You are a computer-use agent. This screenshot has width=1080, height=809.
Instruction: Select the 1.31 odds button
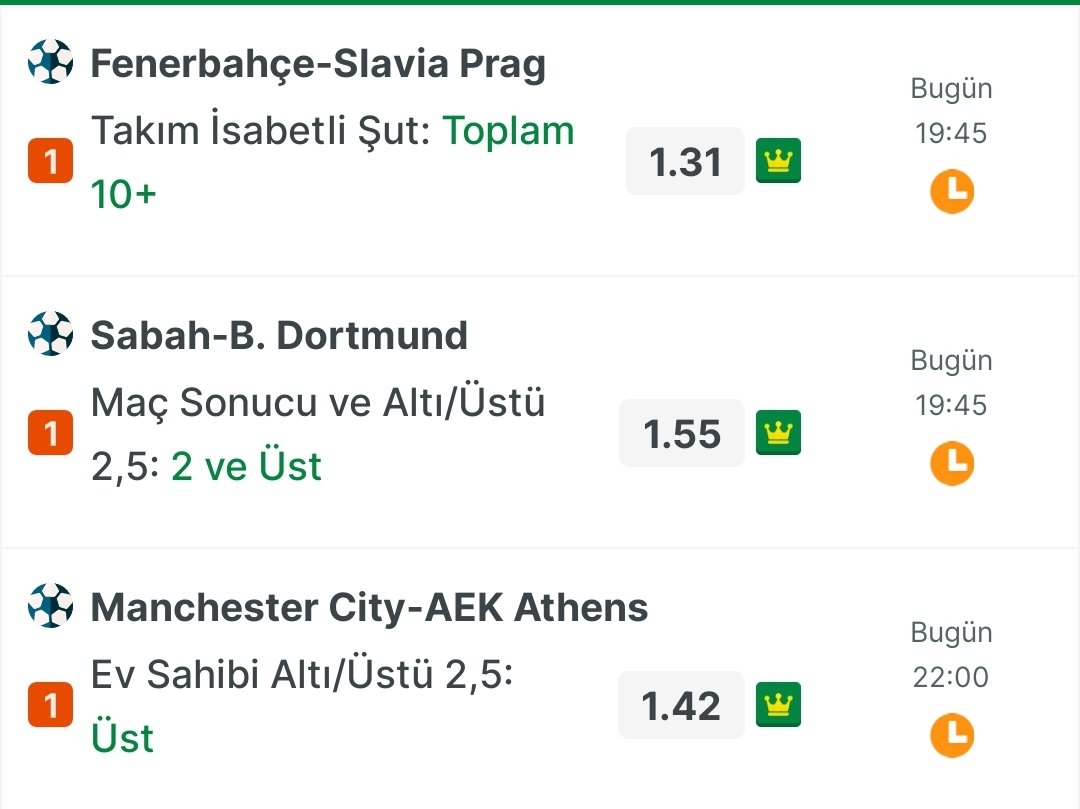(x=685, y=161)
